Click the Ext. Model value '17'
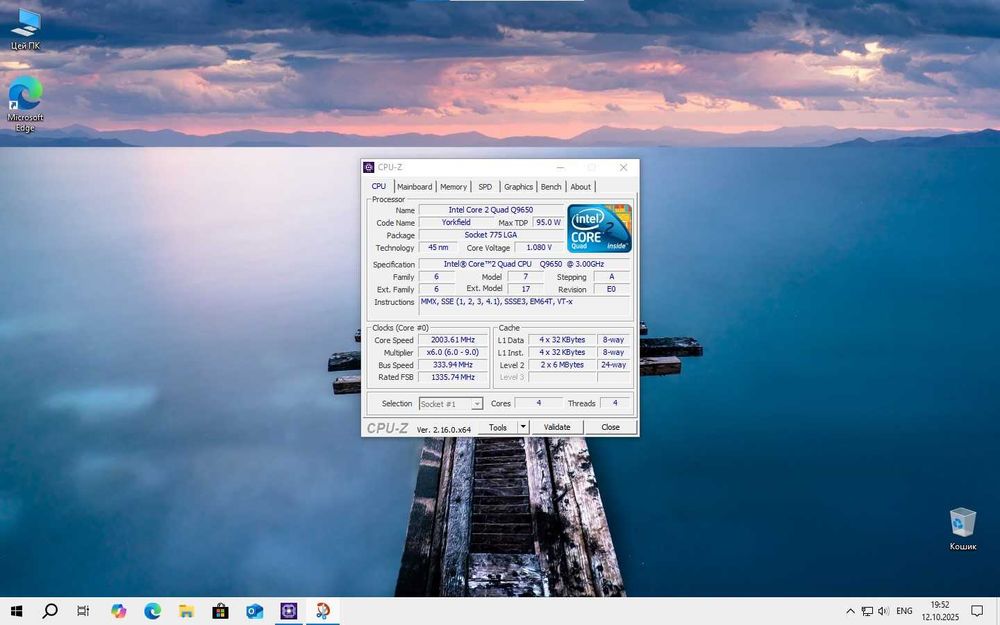Viewport: 1000px width, 625px height. tap(526, 289)
